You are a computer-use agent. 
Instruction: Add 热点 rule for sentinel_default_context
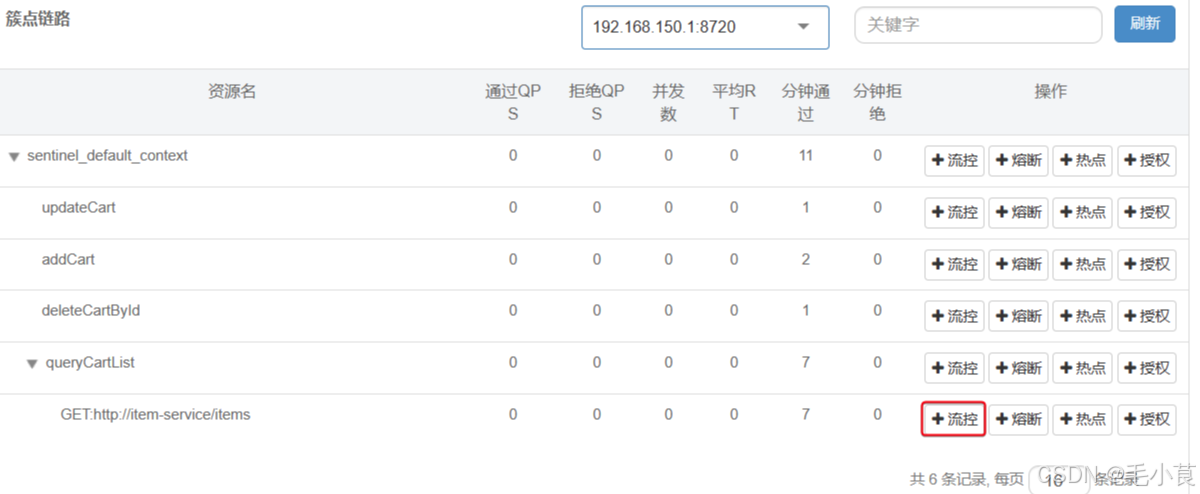(x=1082, y=160)
